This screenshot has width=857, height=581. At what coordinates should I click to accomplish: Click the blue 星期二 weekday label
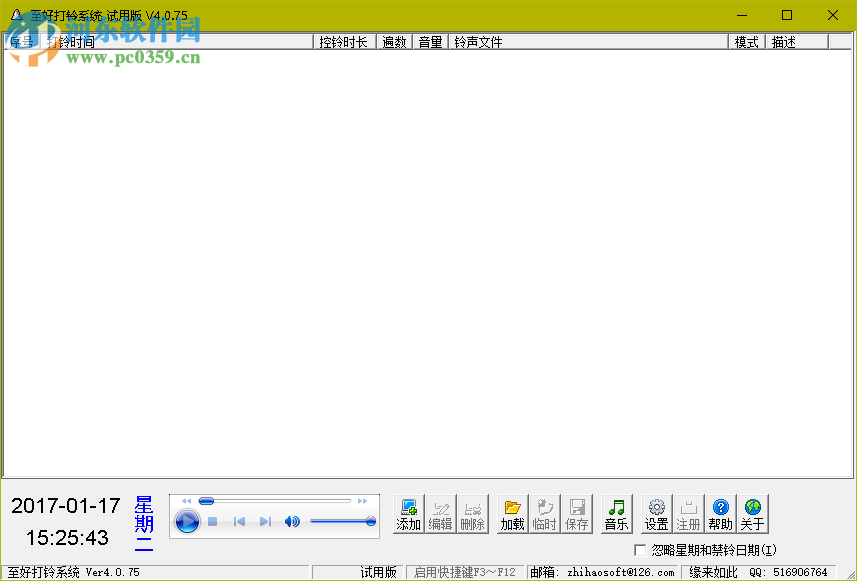click(x=144, y=523)
